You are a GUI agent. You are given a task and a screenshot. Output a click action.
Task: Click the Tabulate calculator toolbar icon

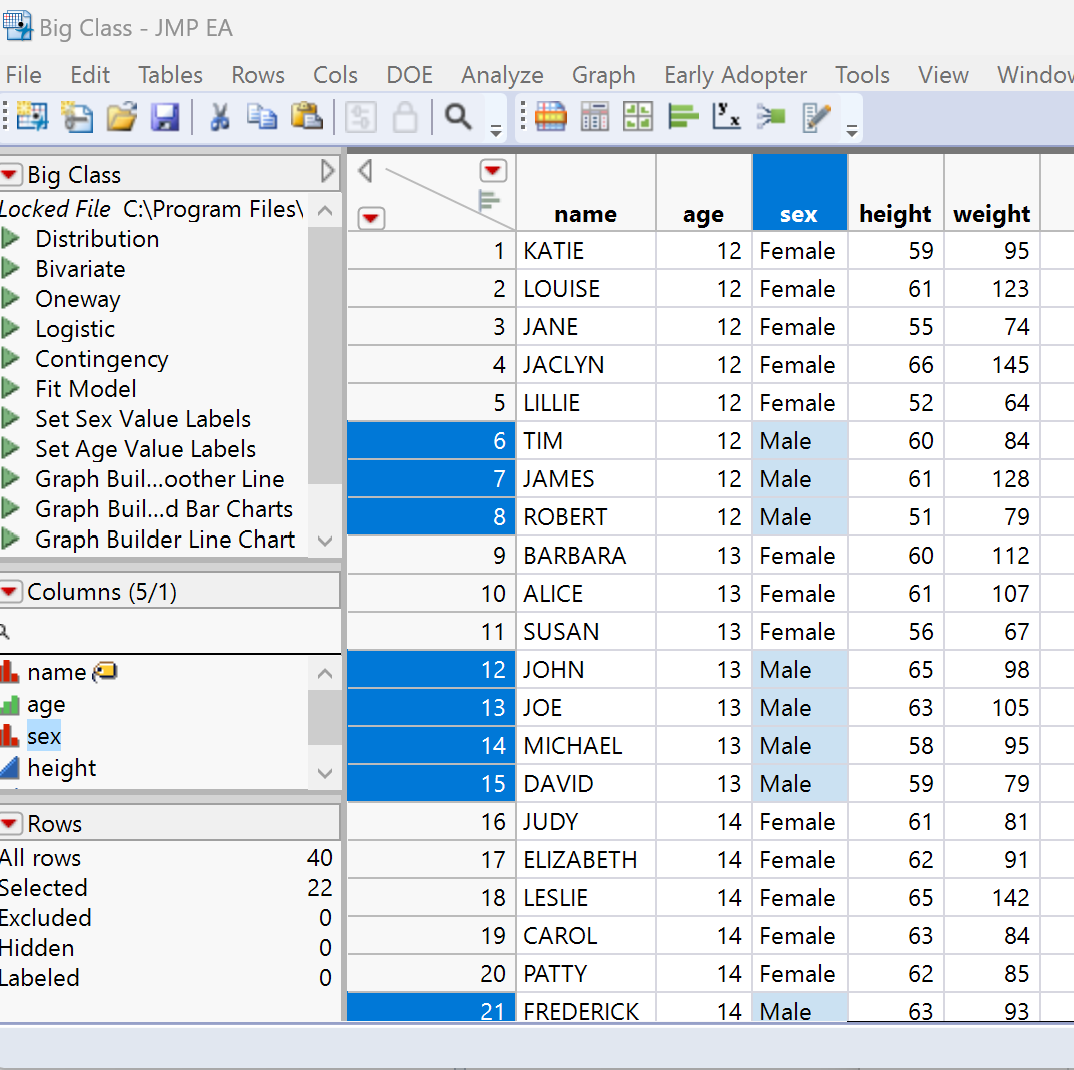point(594,117)
